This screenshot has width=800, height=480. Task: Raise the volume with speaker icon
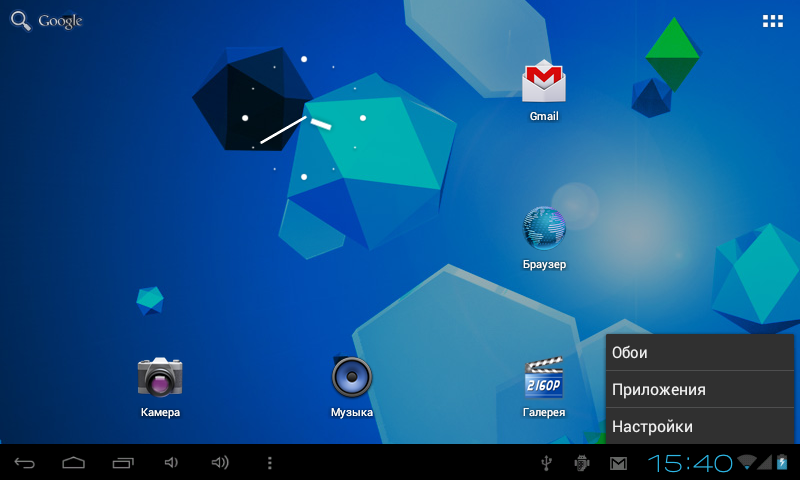pyautogui.click(x=220, y=463)
